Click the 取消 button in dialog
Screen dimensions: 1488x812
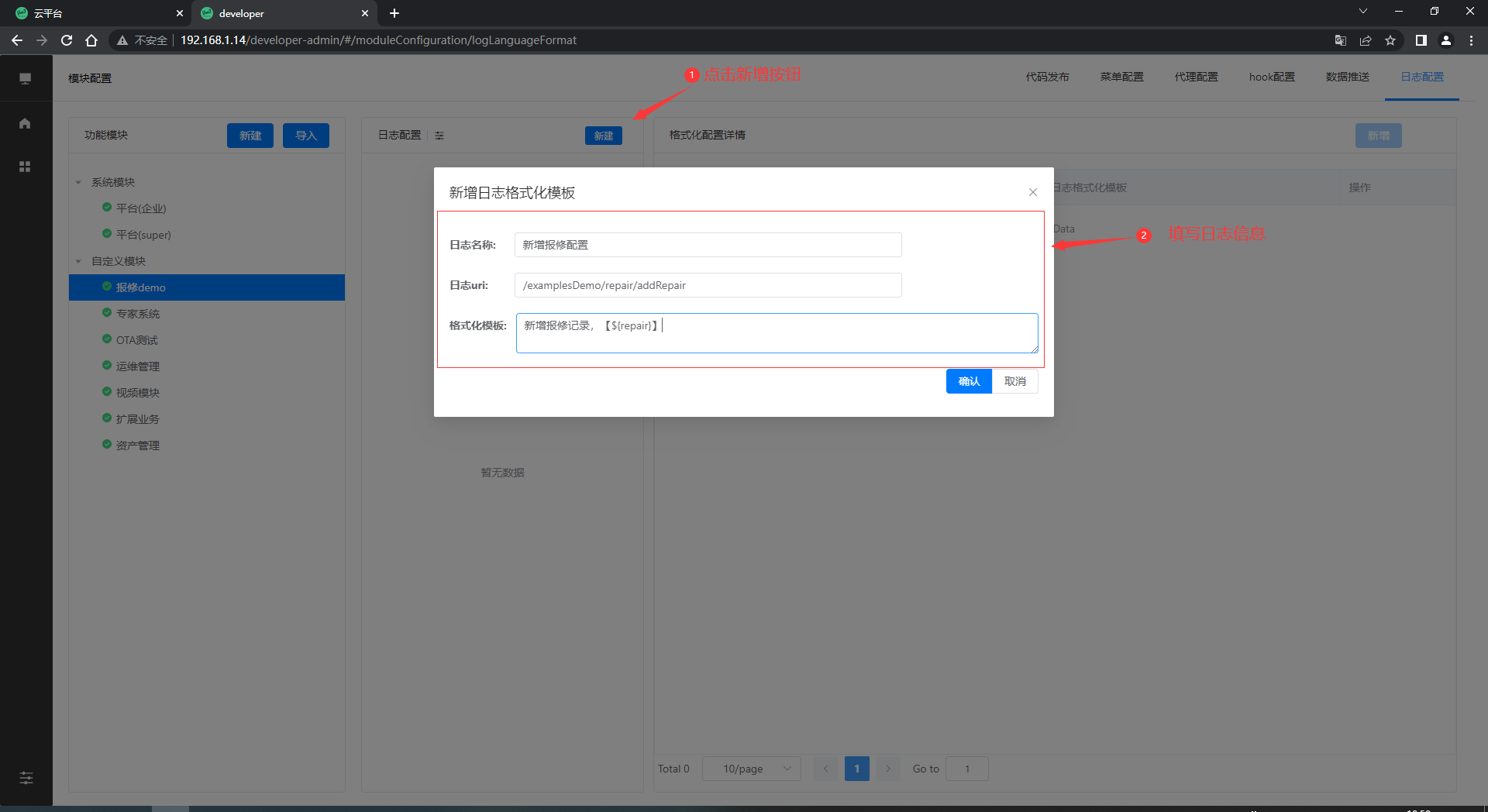click(1014, 381)
